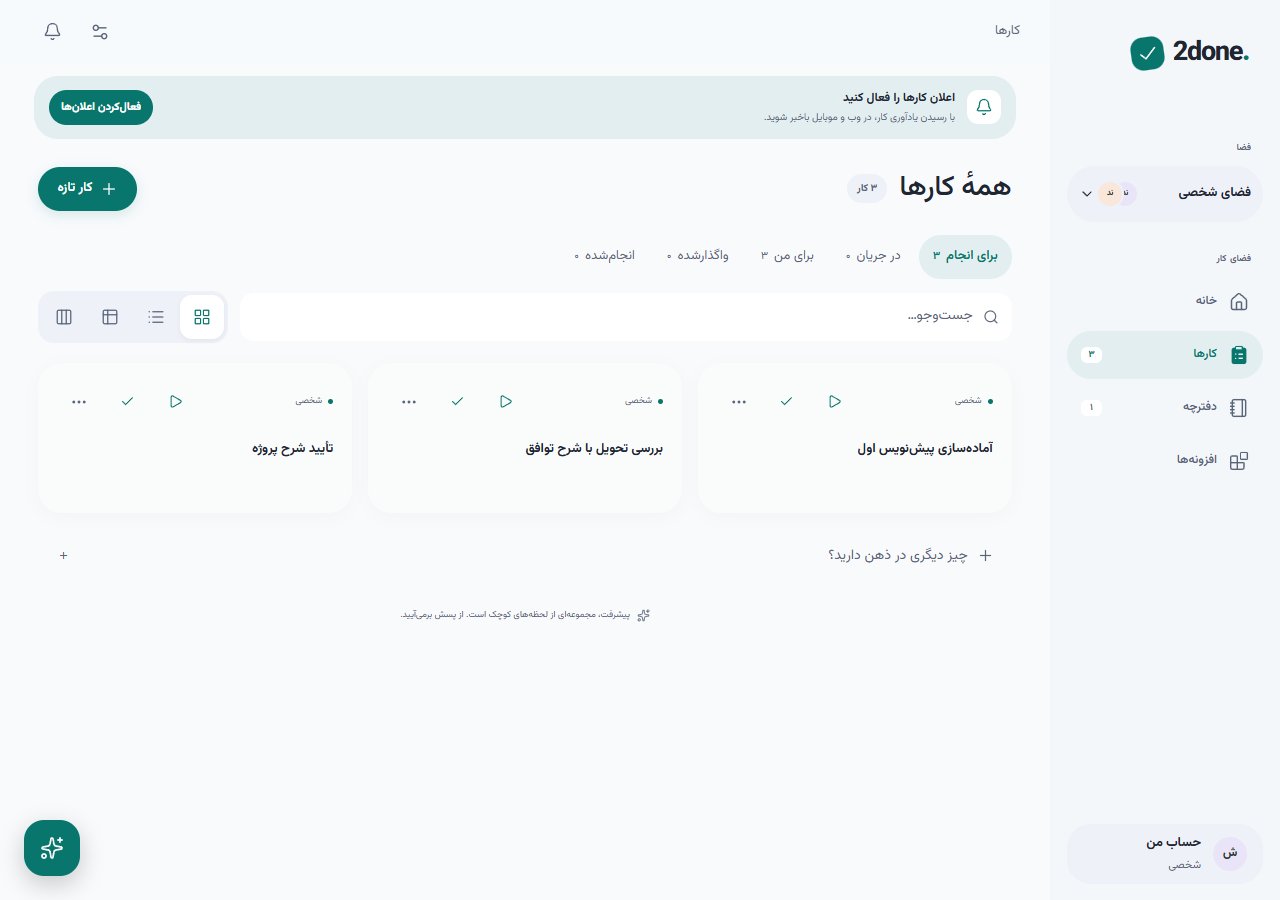Start the task تأیید شرح پروژه
Viewport: 1280px width, 900px height.
(176, 401)
